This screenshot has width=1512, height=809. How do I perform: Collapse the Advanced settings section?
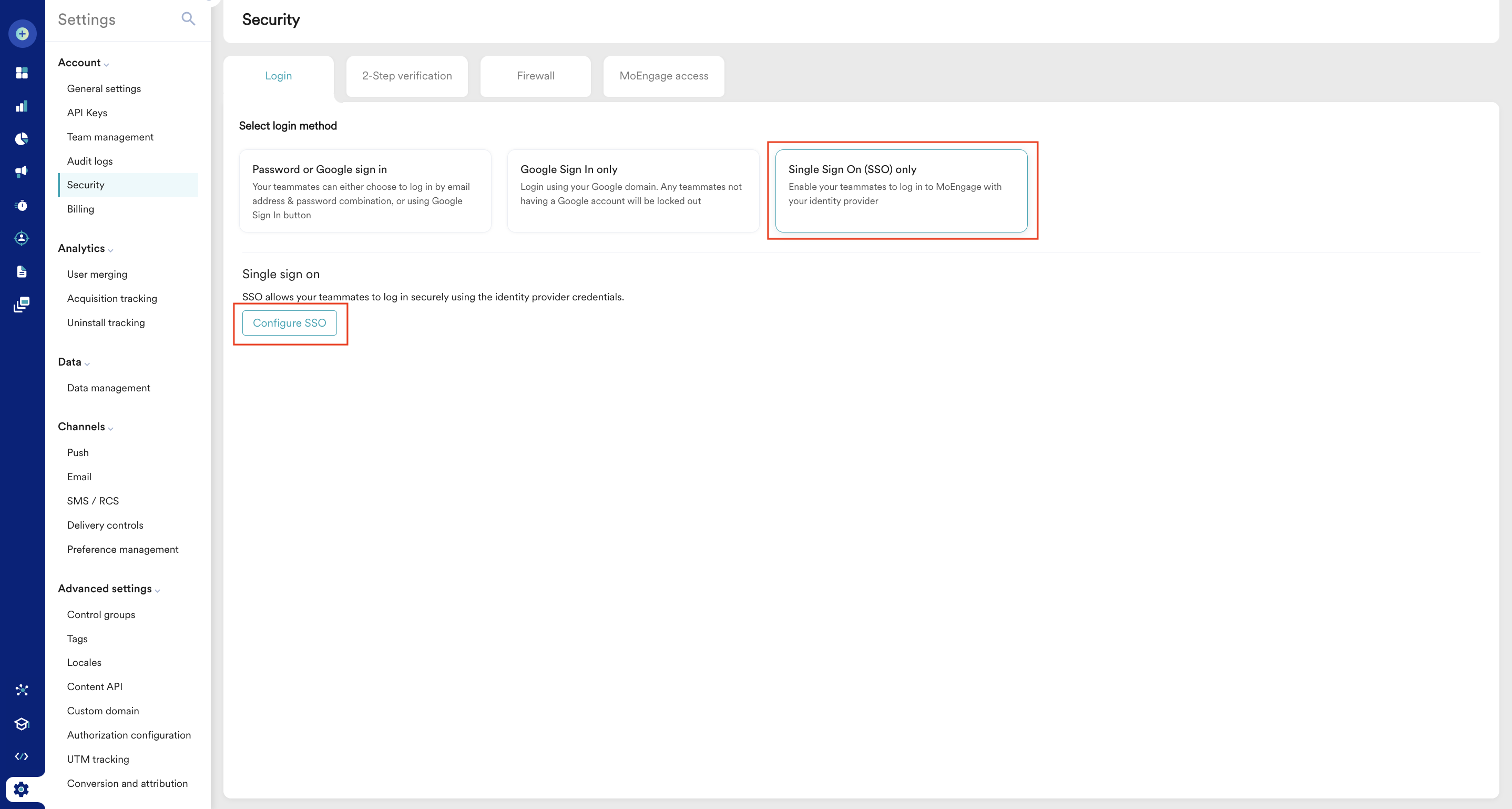(157, 590)
